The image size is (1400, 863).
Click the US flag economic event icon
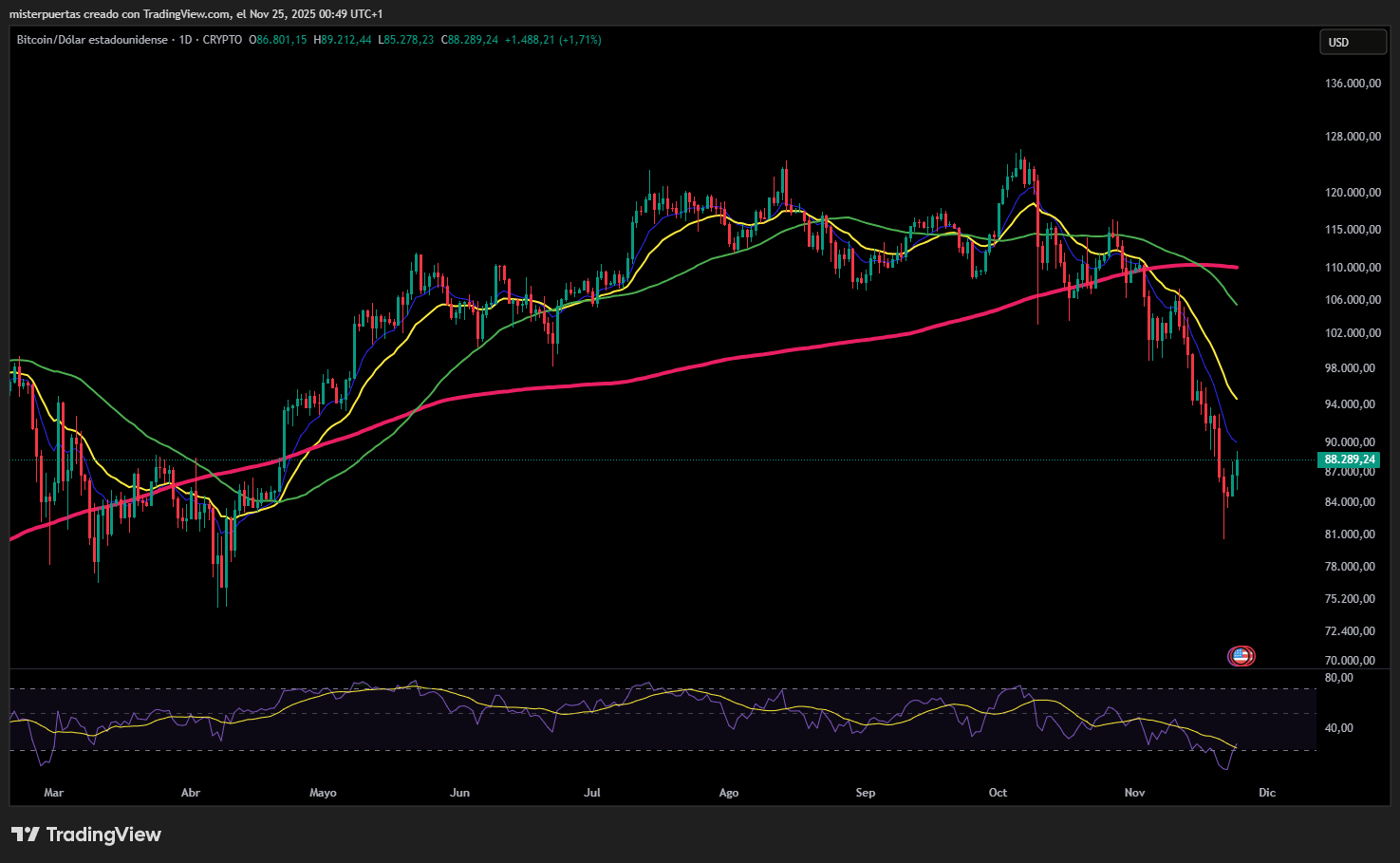pos(1241,655)
